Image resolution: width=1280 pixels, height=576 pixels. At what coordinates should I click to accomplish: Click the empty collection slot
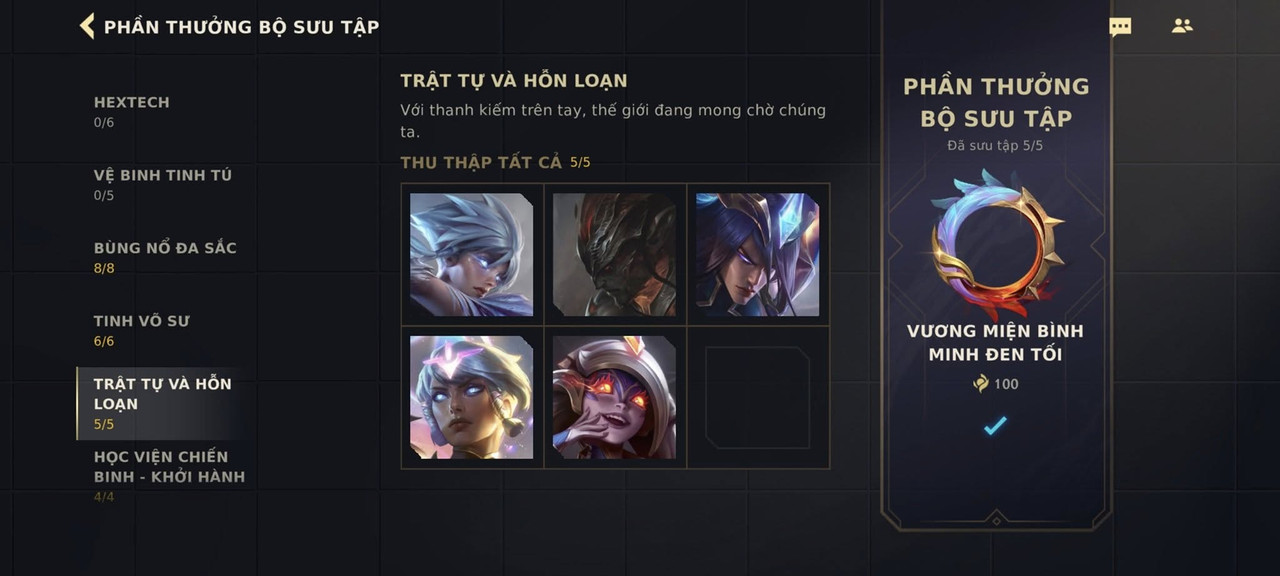click(757, 397)
